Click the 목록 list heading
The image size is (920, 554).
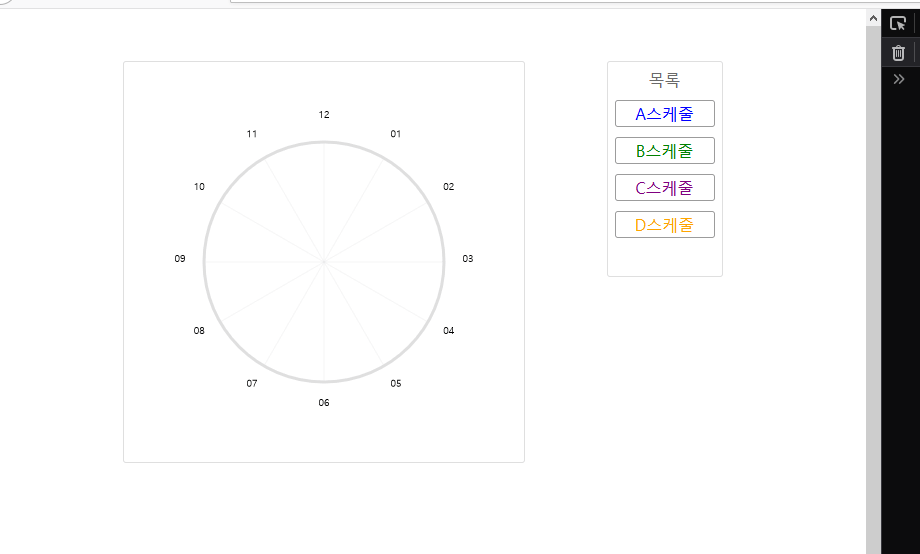tap(664, 80)
